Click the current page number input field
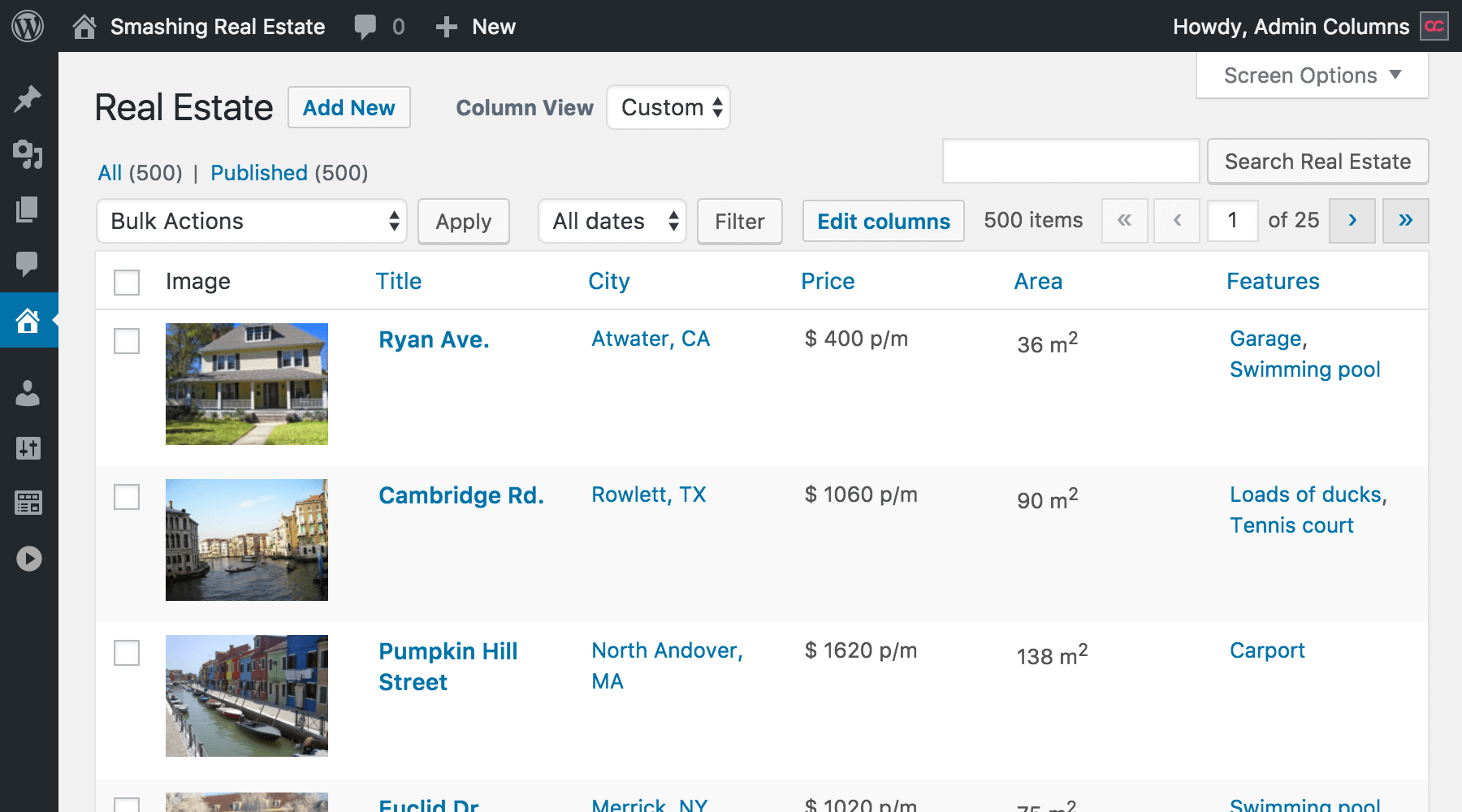 1232,220
